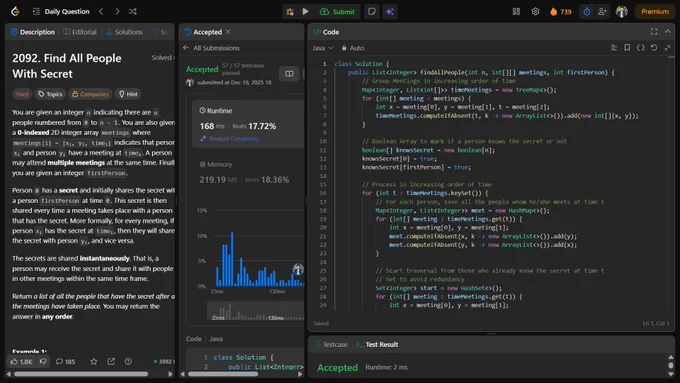Switch to the Testcase tab

coord(331,344)
